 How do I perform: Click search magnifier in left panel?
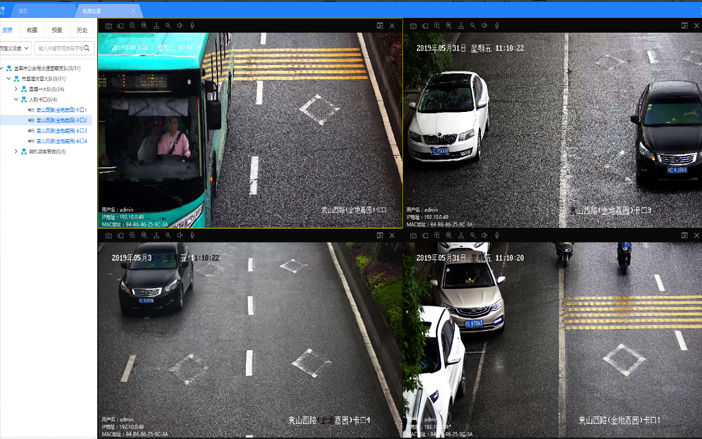point(88,48)
